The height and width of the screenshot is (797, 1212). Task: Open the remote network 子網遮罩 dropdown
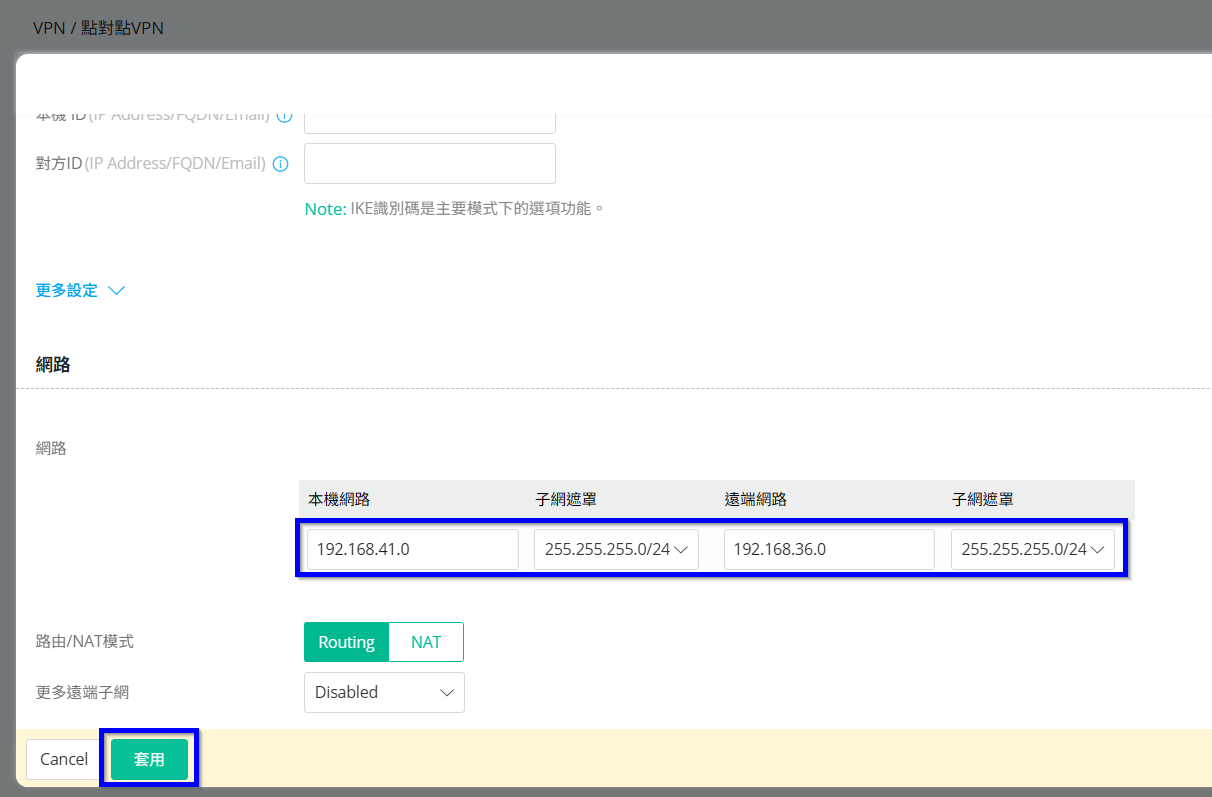click(x=1032, y=549)
